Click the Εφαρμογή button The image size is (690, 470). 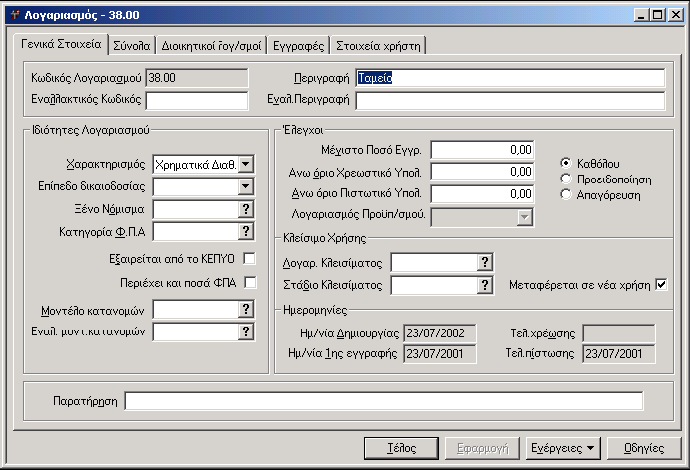482,448
